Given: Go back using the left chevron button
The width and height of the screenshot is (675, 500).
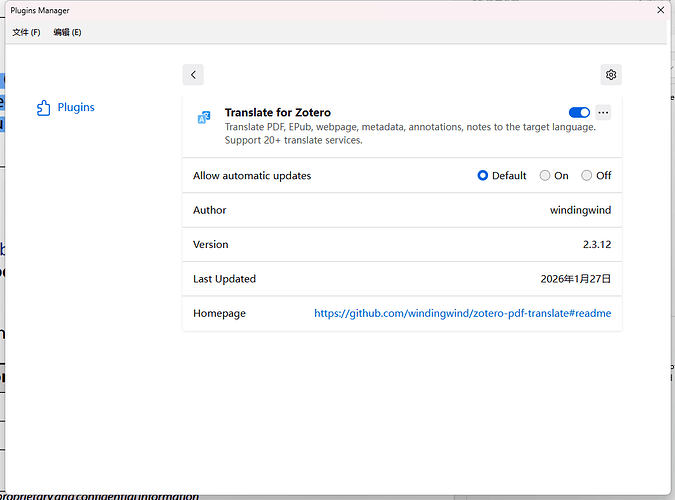Looking at the screenshot, I should click(194, 74).
